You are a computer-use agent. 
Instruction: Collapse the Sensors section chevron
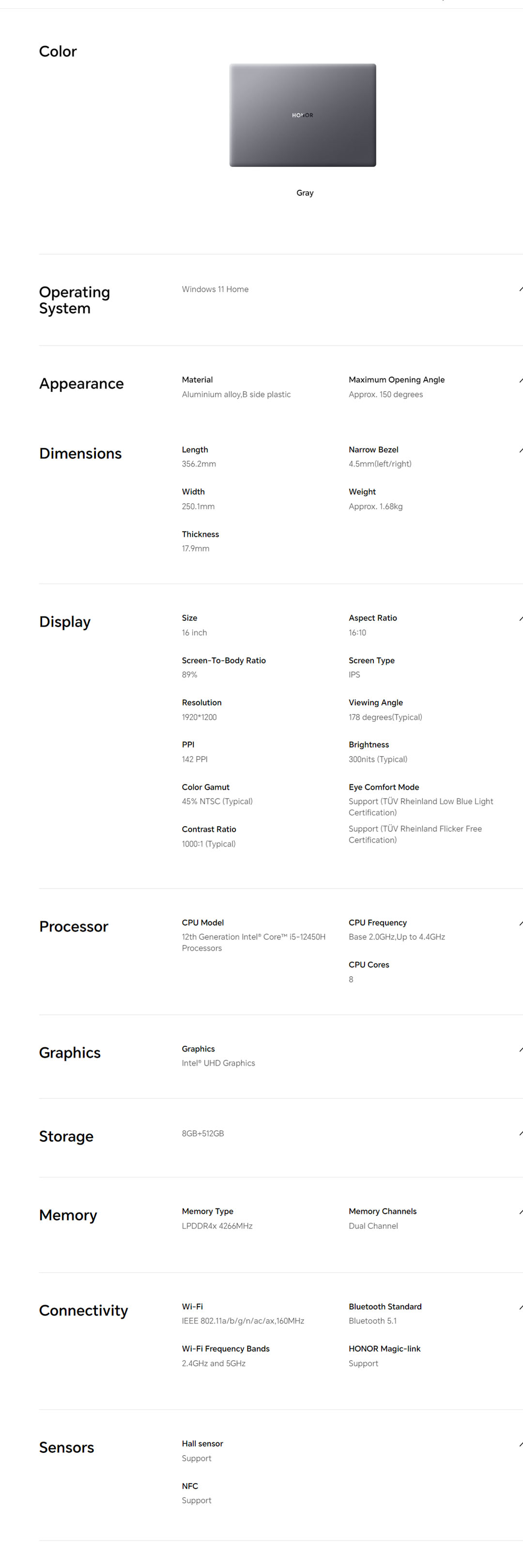pyautogui.click(x=521, y=1445)
